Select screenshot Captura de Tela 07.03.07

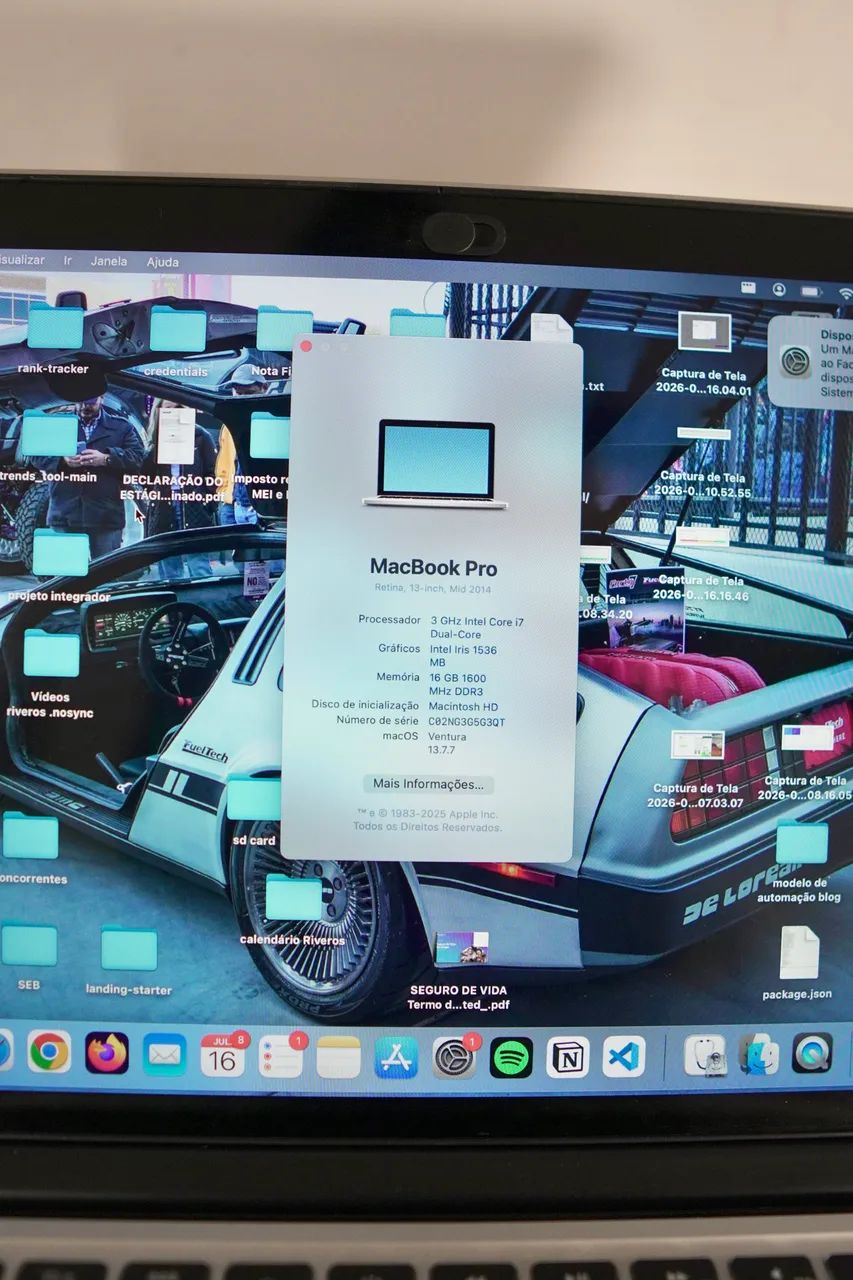pyautogui.click(x=698, y=744)
